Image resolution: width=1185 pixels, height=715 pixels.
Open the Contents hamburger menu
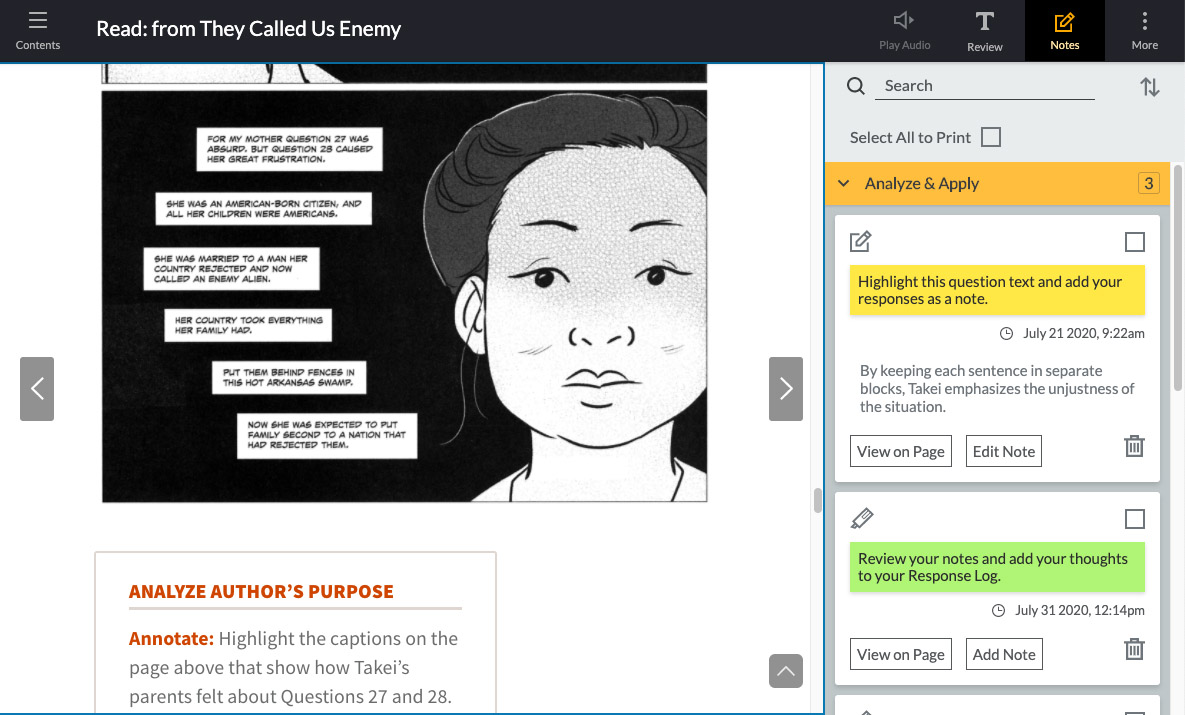coord(38,30)
